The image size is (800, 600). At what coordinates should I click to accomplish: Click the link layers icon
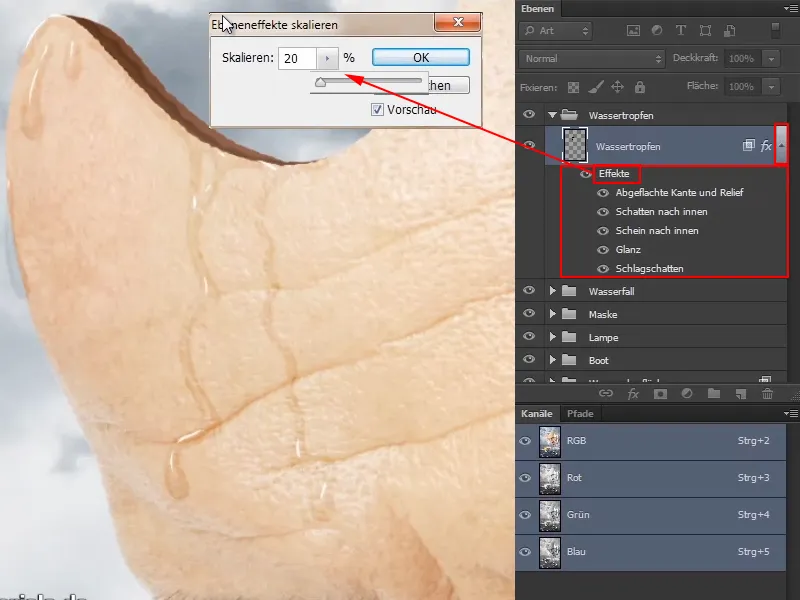coord(606,393)
